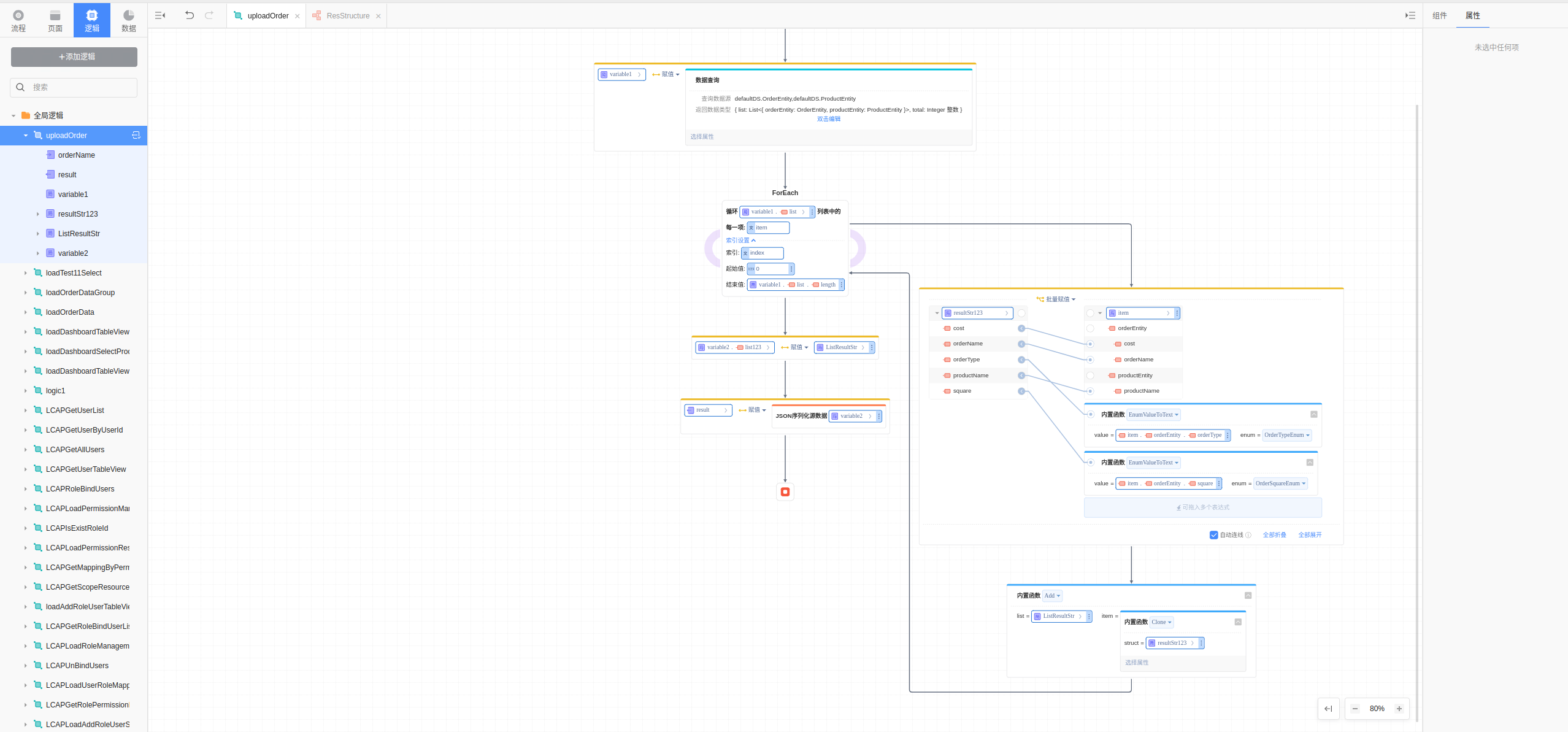Collapse the resultStr123 target tree
This screenshot has height=732, width=1568.
click(937, 313)
